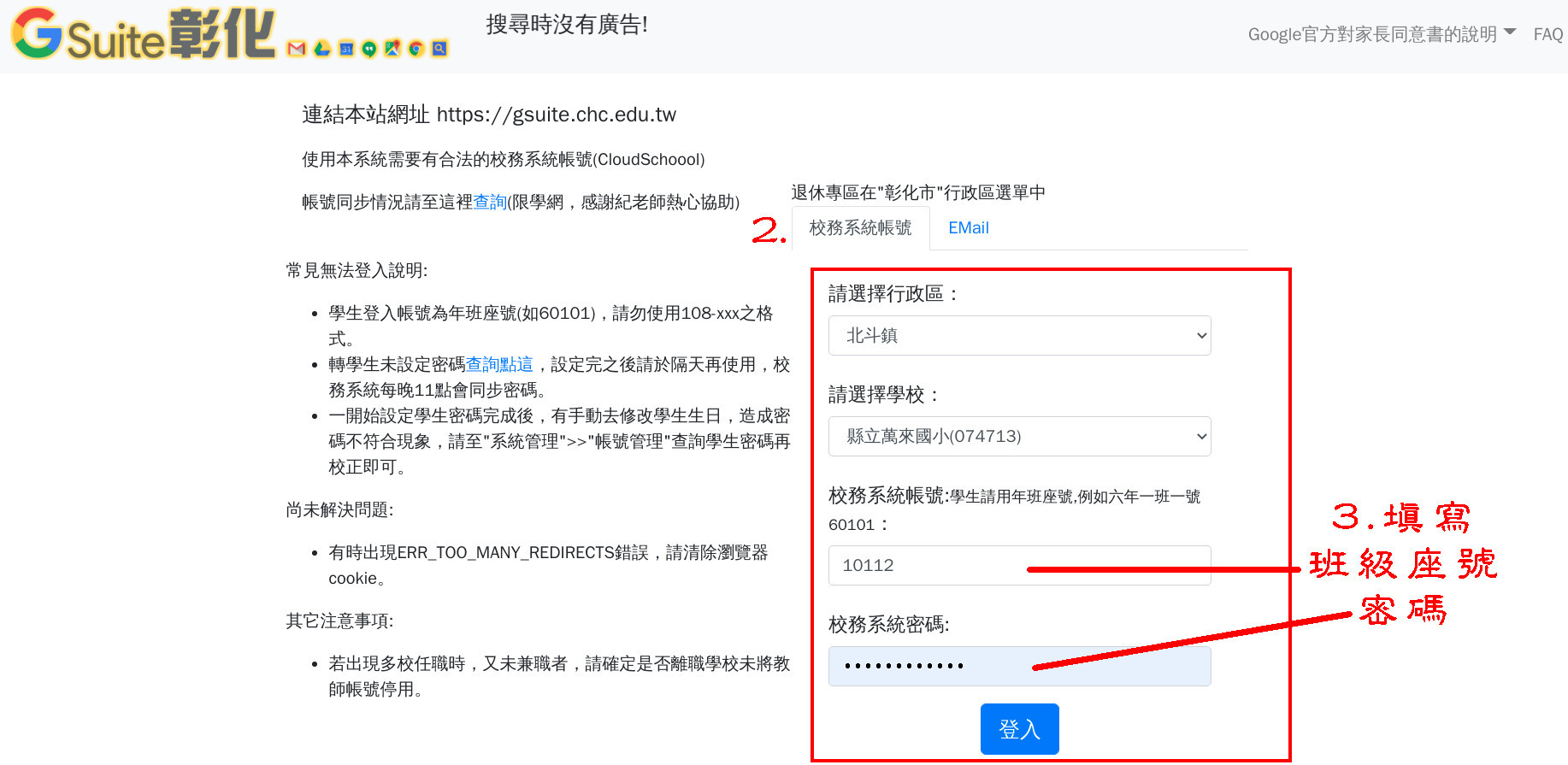Follow the 查詢點這 link
1568x765 pixels.
(499, 365)
